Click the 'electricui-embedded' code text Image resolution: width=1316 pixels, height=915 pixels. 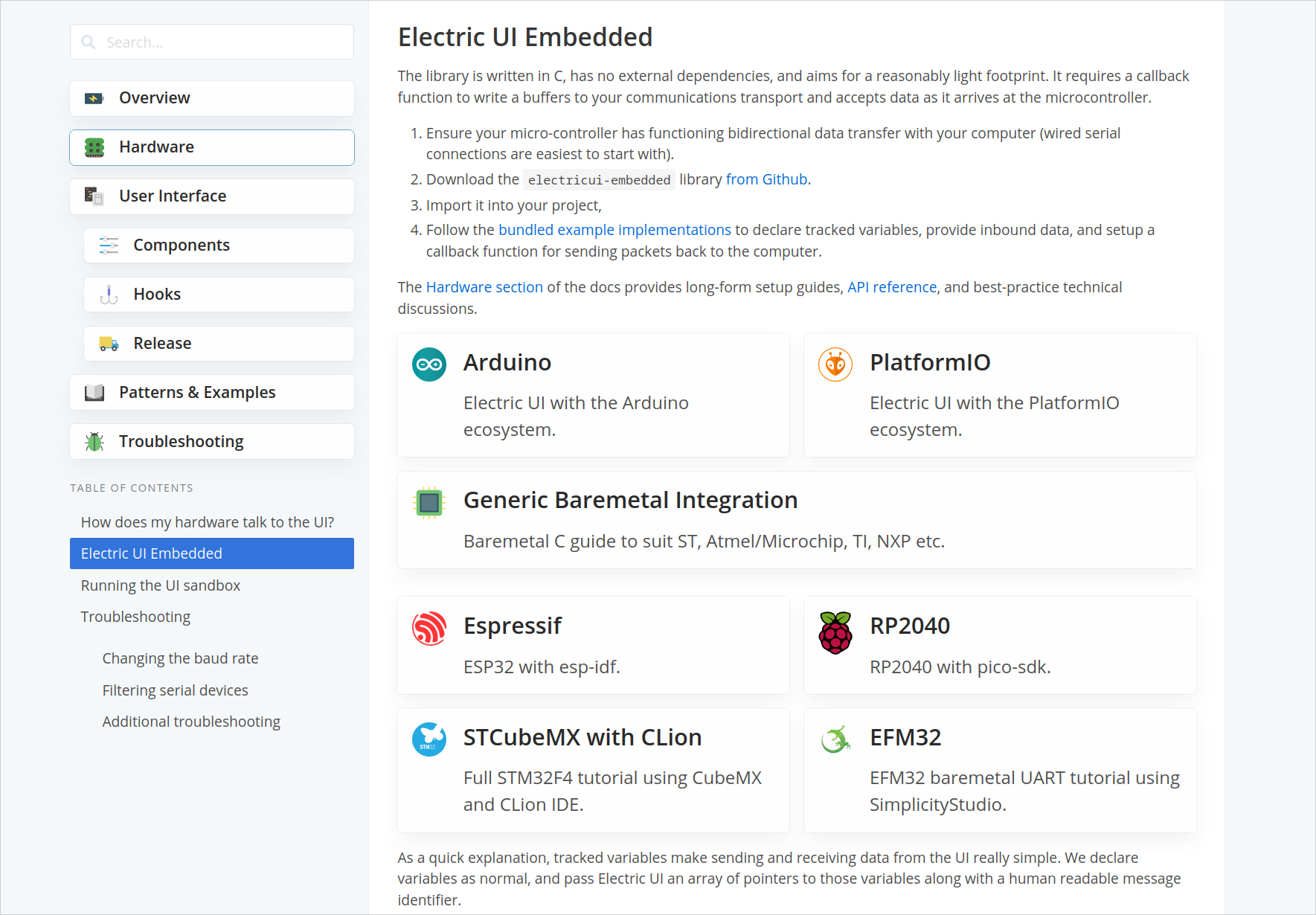tap(599, 180)
